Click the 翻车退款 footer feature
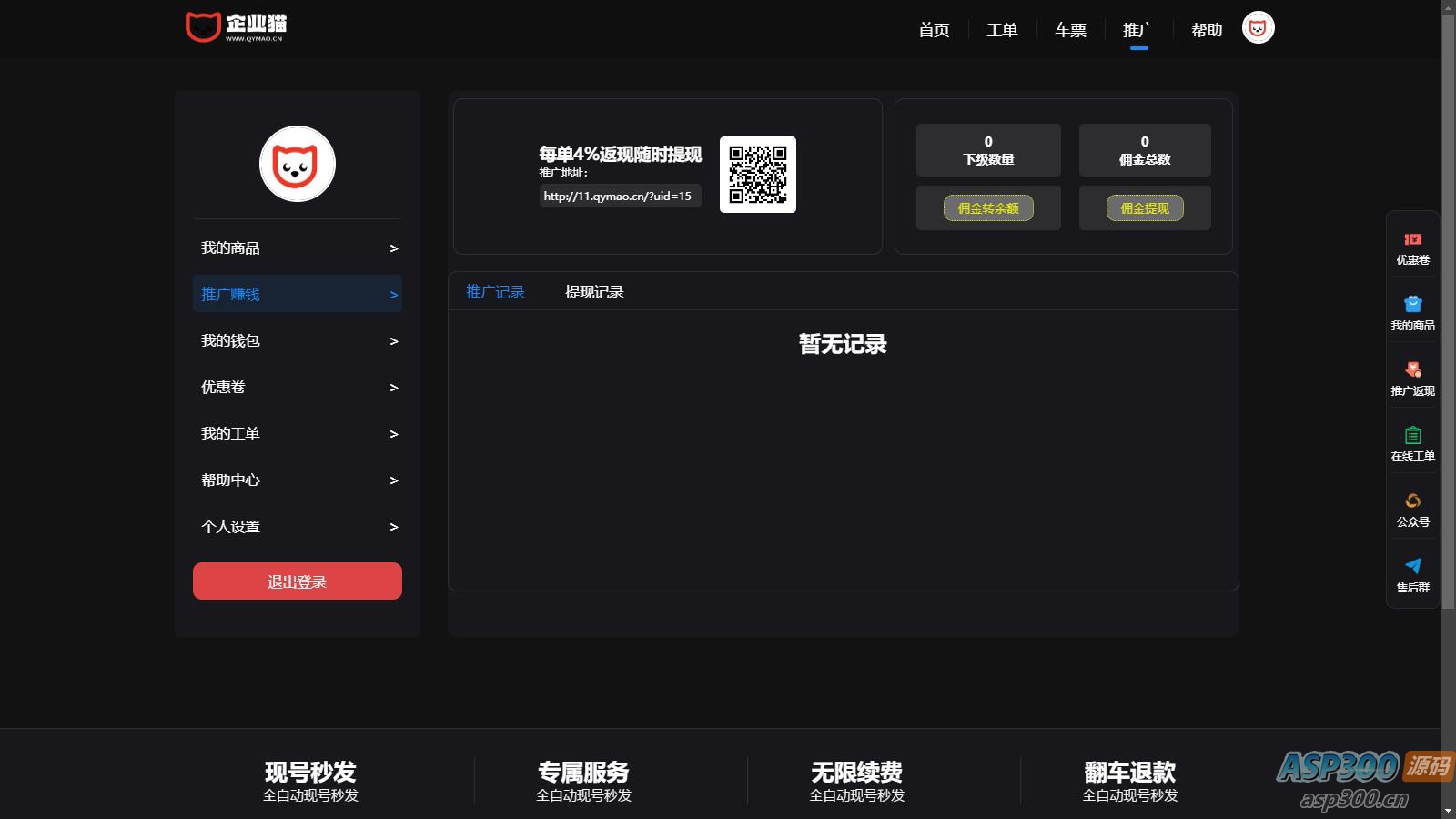The height and width of the screenshot is (819, 1456). [x=1129, y=782]
